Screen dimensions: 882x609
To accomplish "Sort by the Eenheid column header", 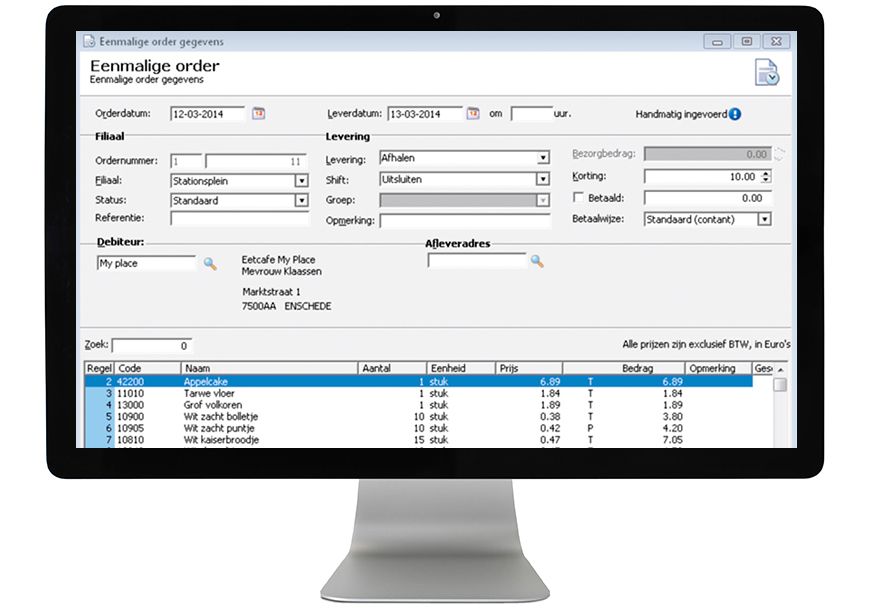I will (x=461, y=368).
